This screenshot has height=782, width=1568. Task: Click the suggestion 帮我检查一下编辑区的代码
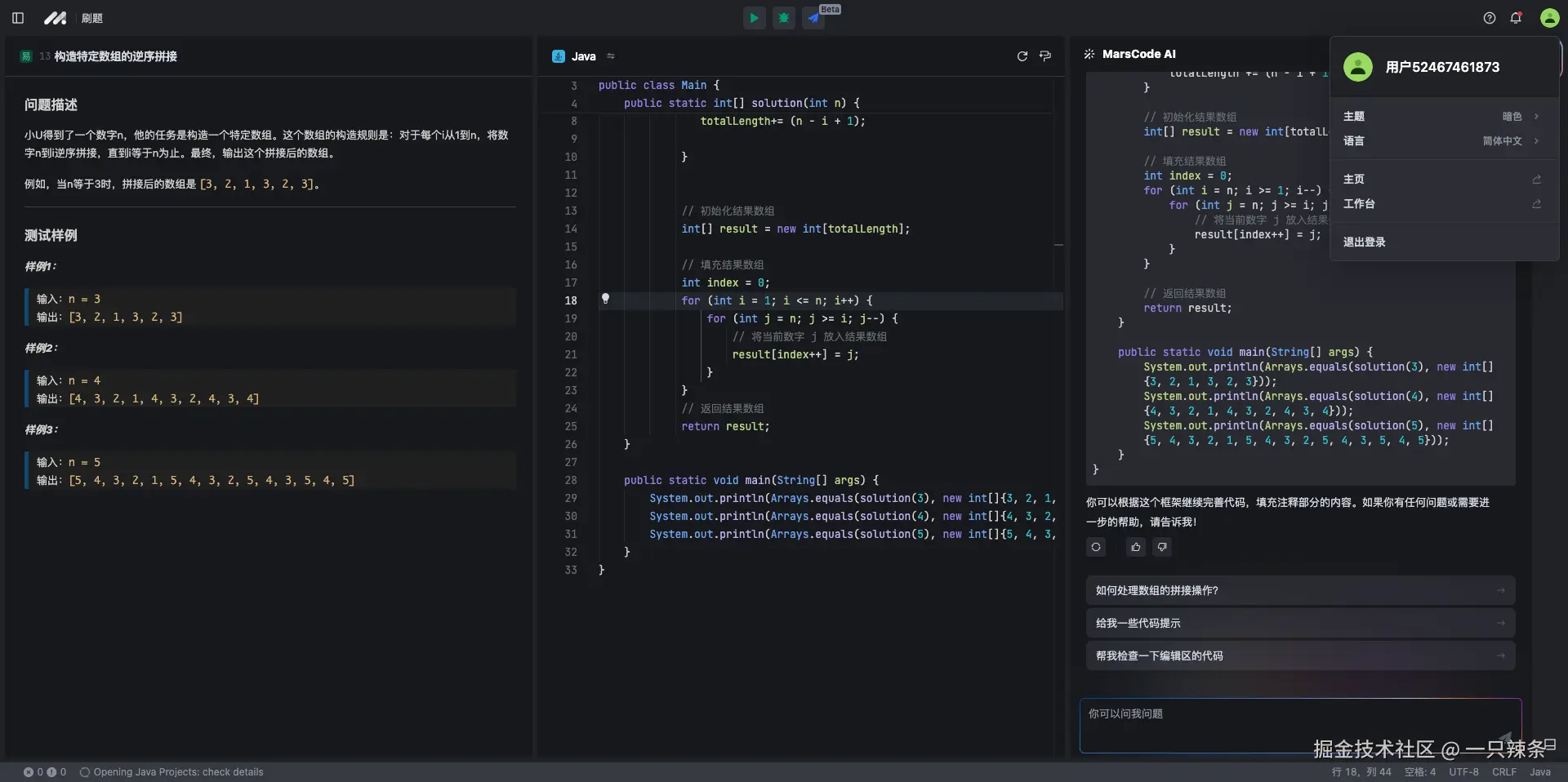[1300, 655]
